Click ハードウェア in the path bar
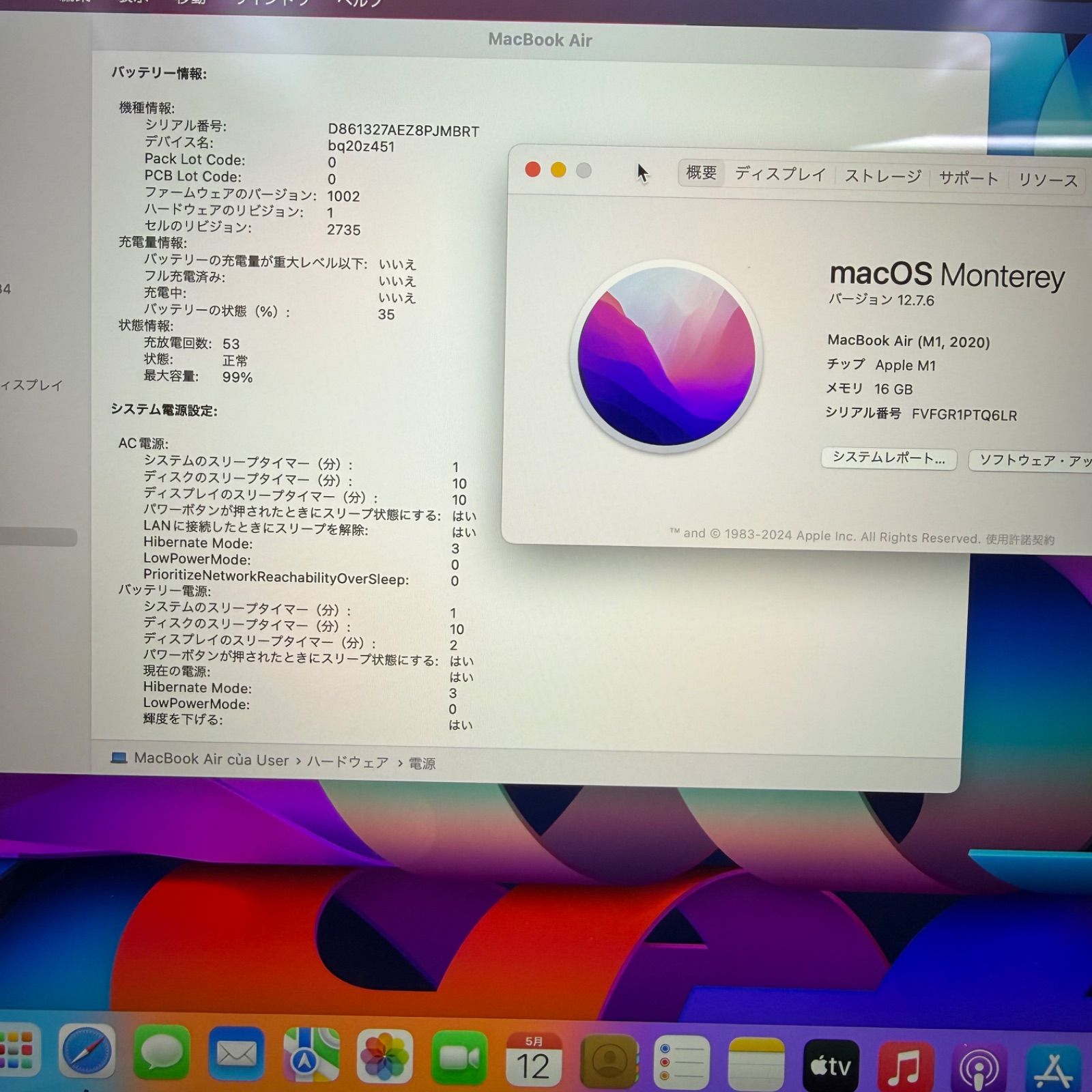1092x1092 pixels. click(347, 762)
